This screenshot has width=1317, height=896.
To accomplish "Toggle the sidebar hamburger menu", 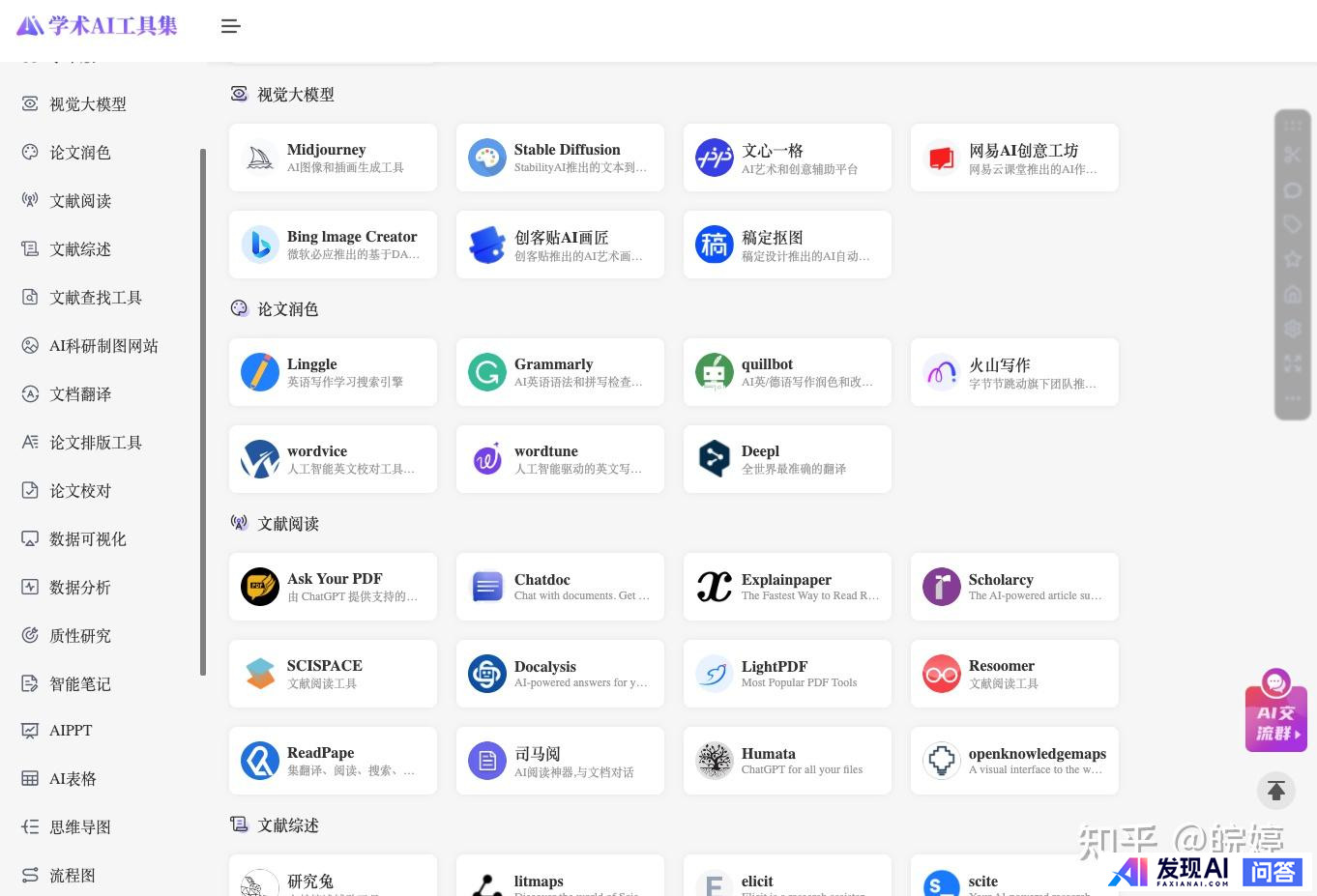I will [x=230, y=26].
